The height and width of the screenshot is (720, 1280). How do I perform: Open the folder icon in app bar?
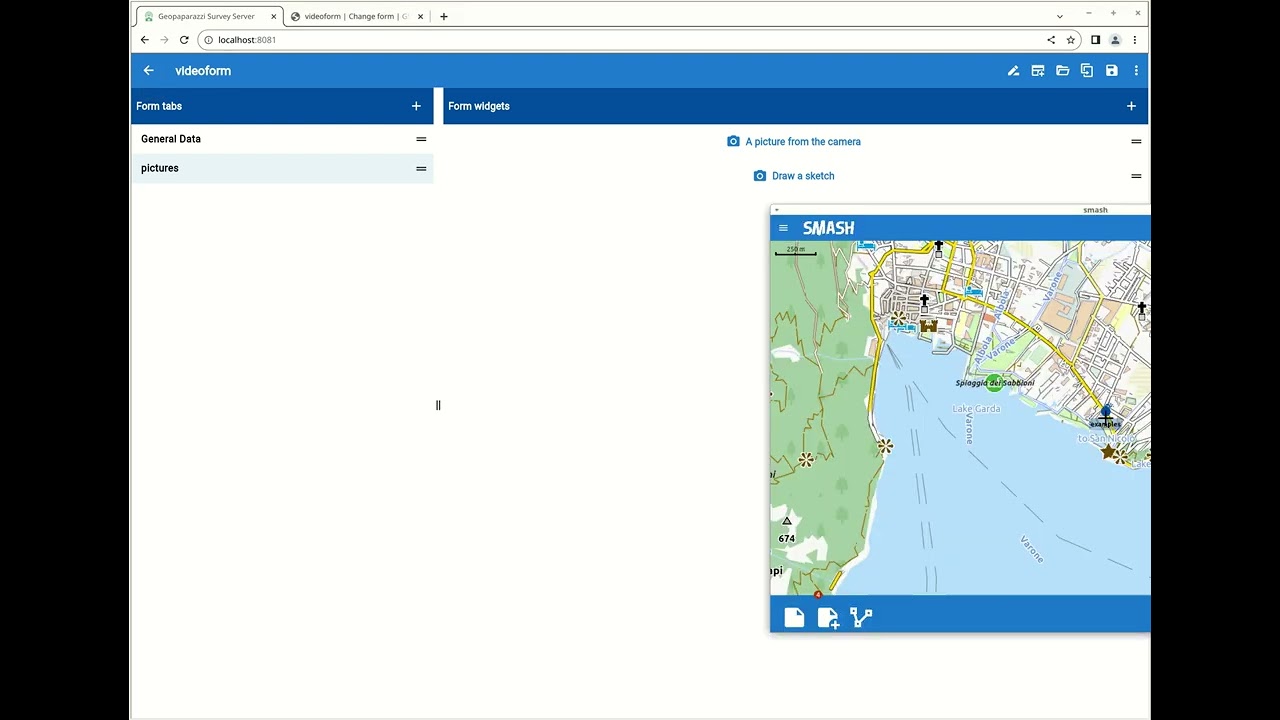point(1062,71)
